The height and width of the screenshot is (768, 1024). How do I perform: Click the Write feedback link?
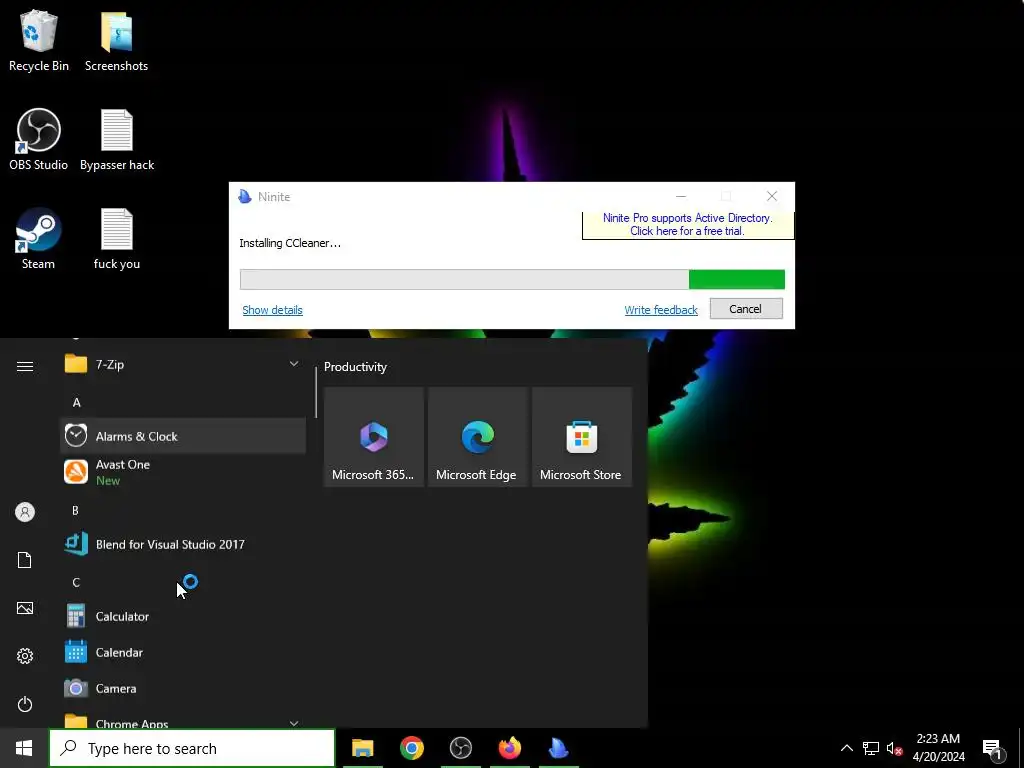[x=661, y=310]
